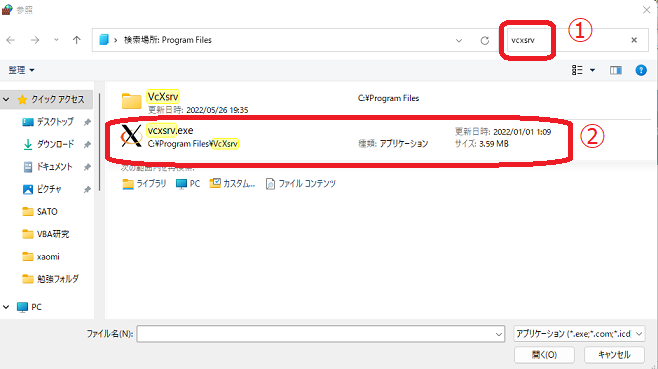Image resolution: width=658 pixels, height=369 pixels.
Task: Go up one folder level
Action: 76,40
